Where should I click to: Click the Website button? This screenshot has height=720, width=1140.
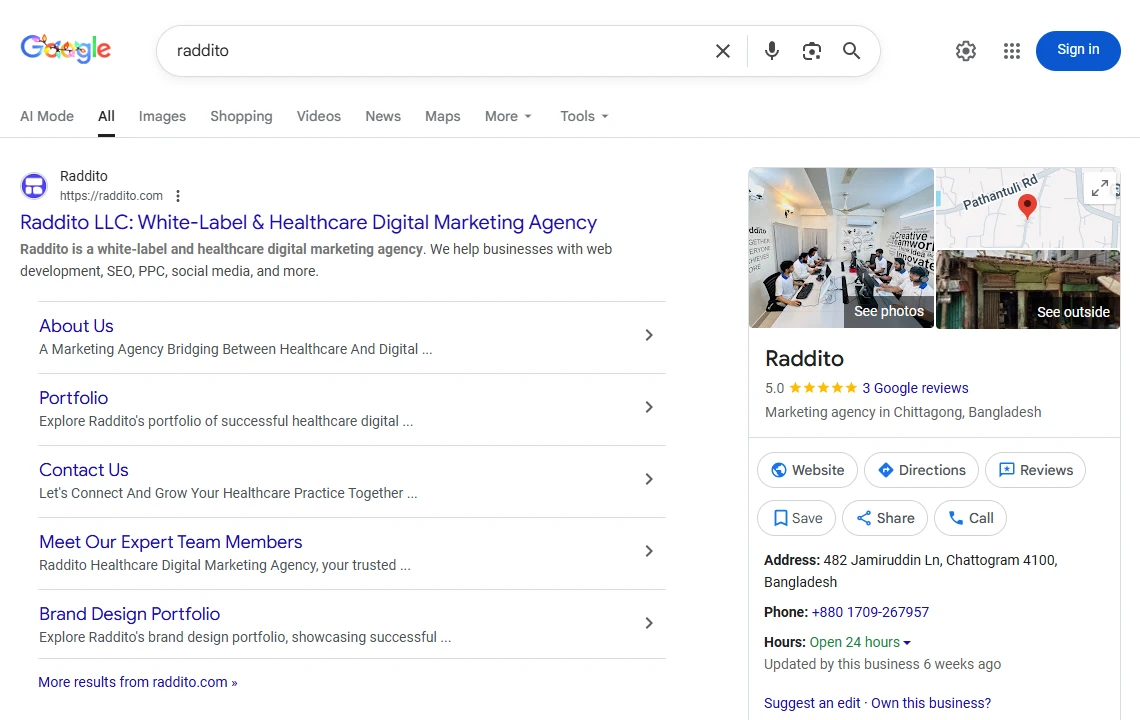pos(807,470)
